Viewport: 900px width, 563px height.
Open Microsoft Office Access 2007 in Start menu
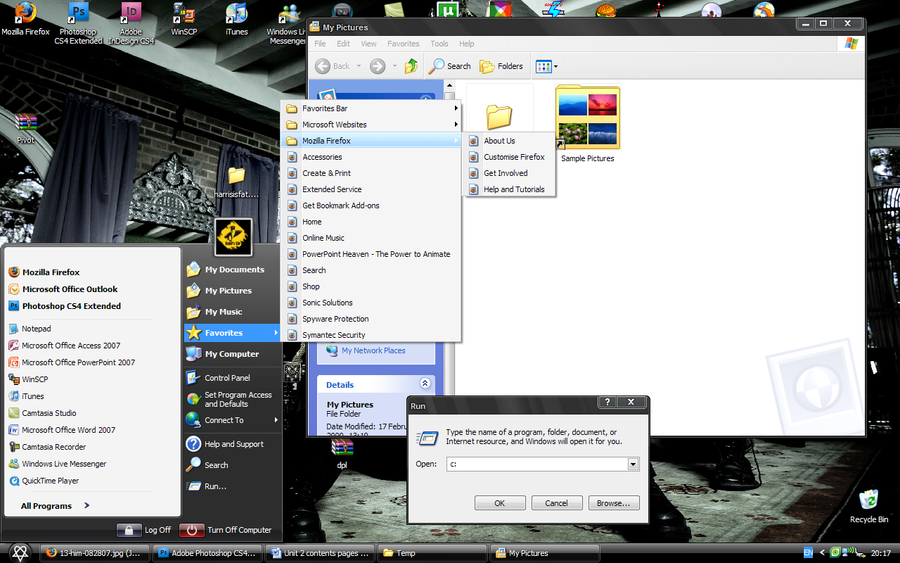(64, 345)
